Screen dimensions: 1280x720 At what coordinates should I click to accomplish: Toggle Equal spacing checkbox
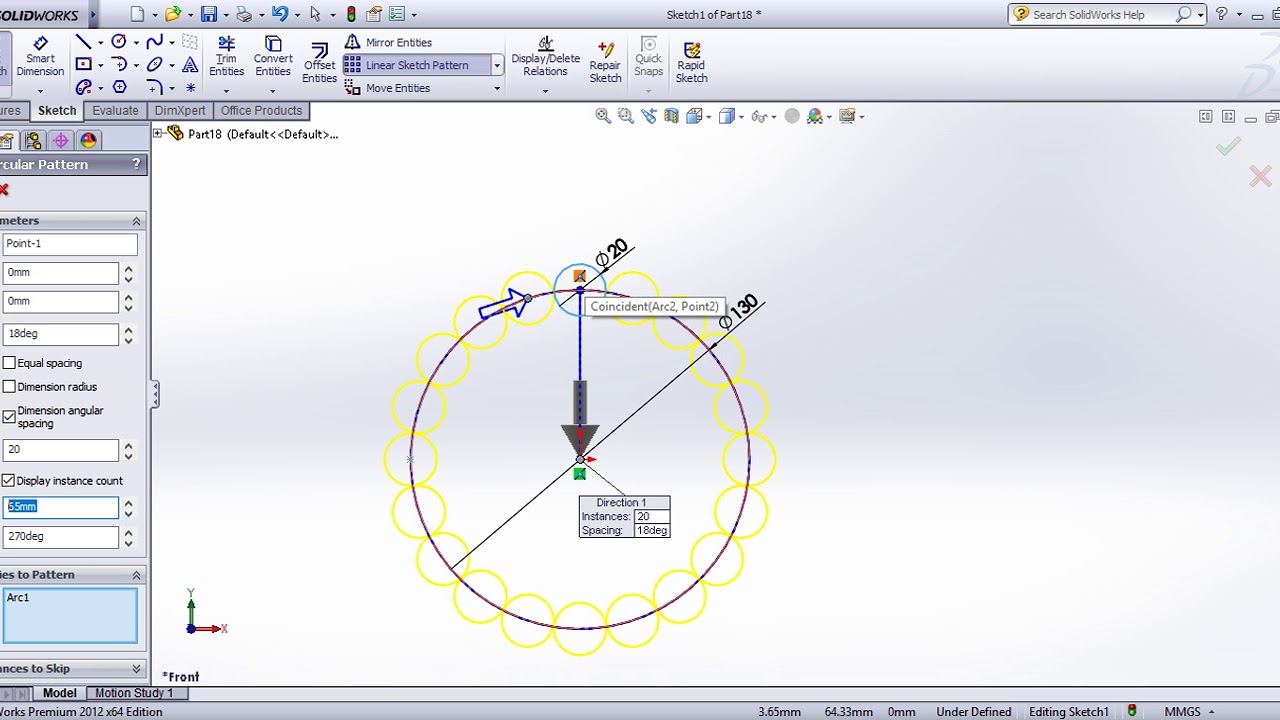[9, 363]
